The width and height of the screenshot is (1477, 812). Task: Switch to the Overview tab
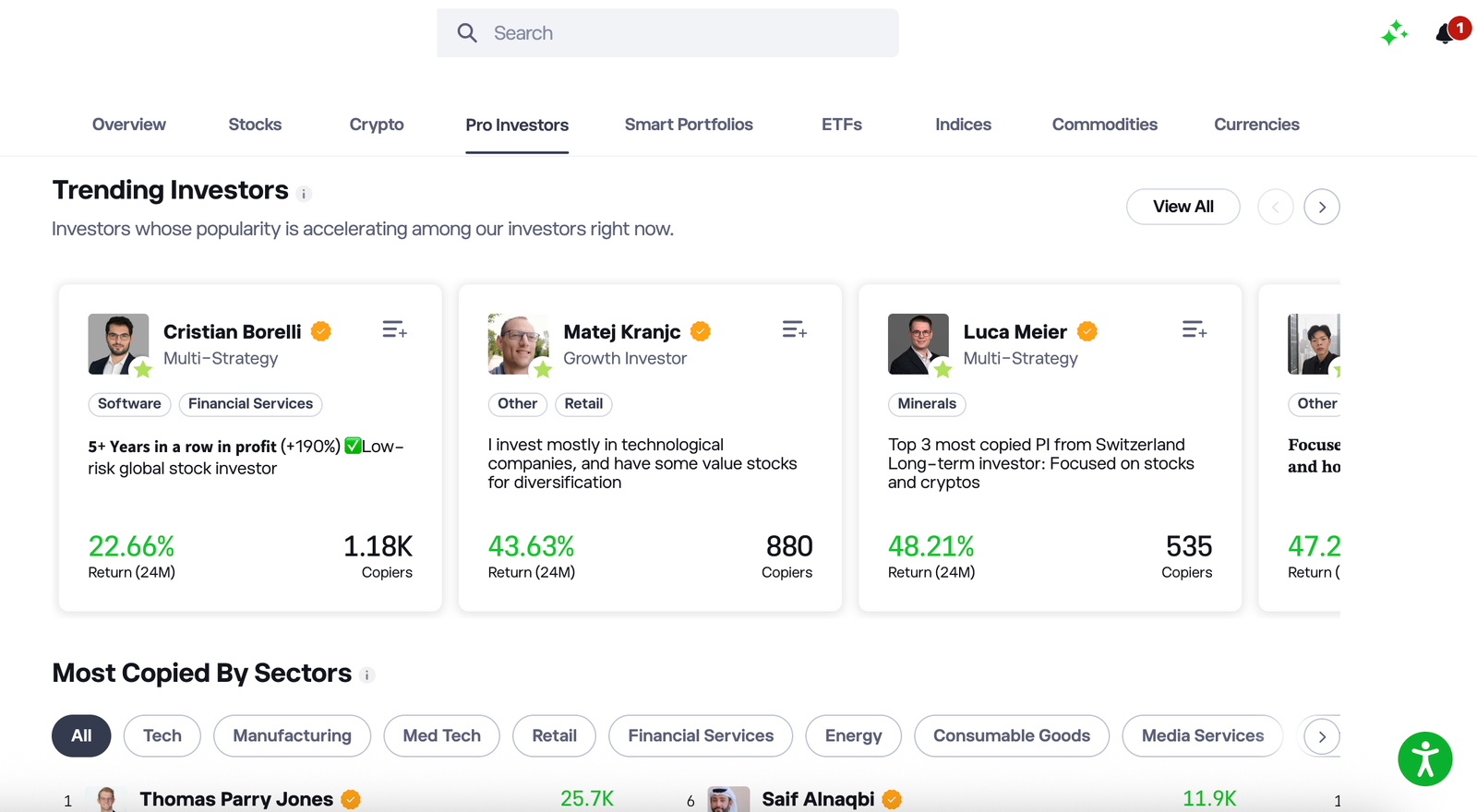click(x=129, y=125)
